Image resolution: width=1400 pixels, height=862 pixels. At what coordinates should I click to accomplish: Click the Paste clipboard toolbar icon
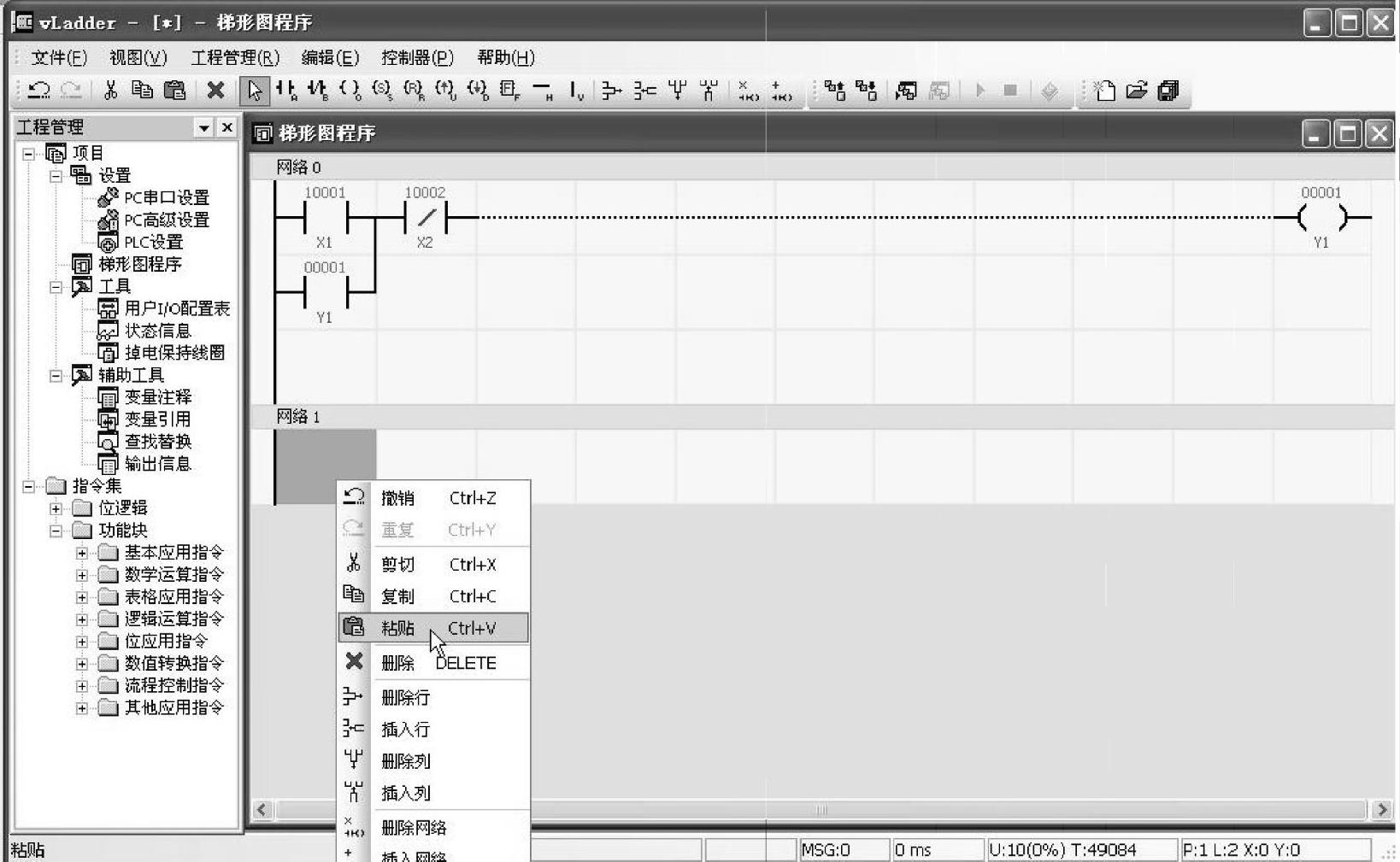(175, 91)
